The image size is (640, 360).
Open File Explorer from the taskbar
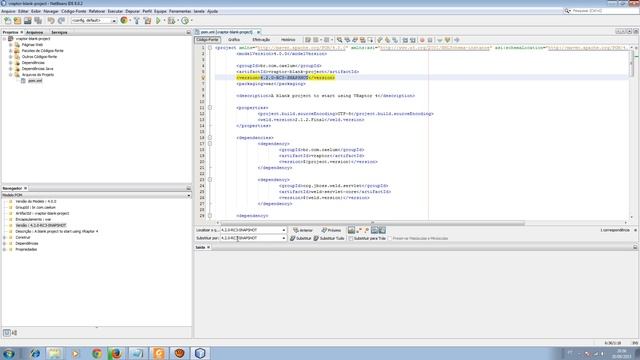55,353
